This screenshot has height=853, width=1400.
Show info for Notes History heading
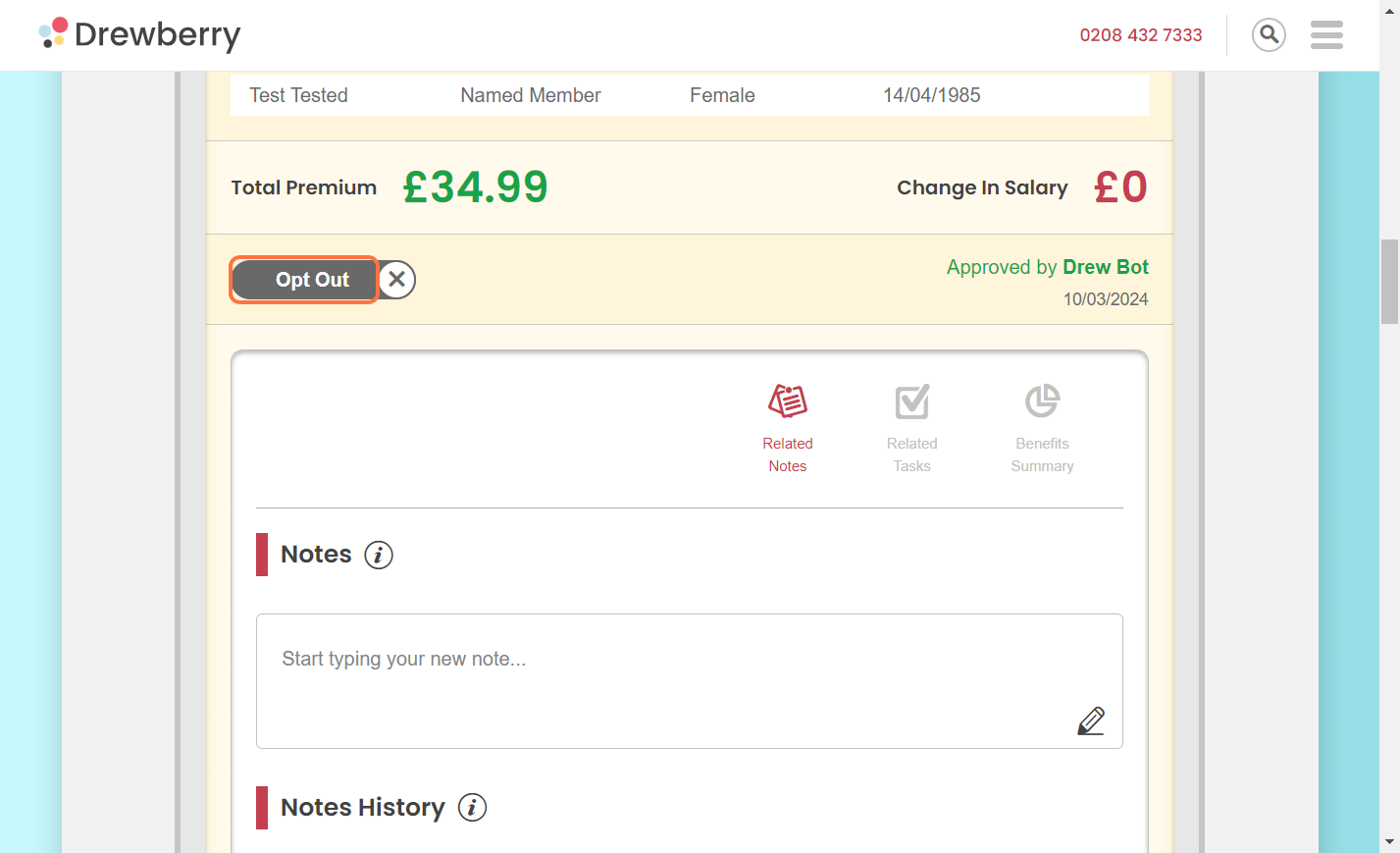pos(472,808)
